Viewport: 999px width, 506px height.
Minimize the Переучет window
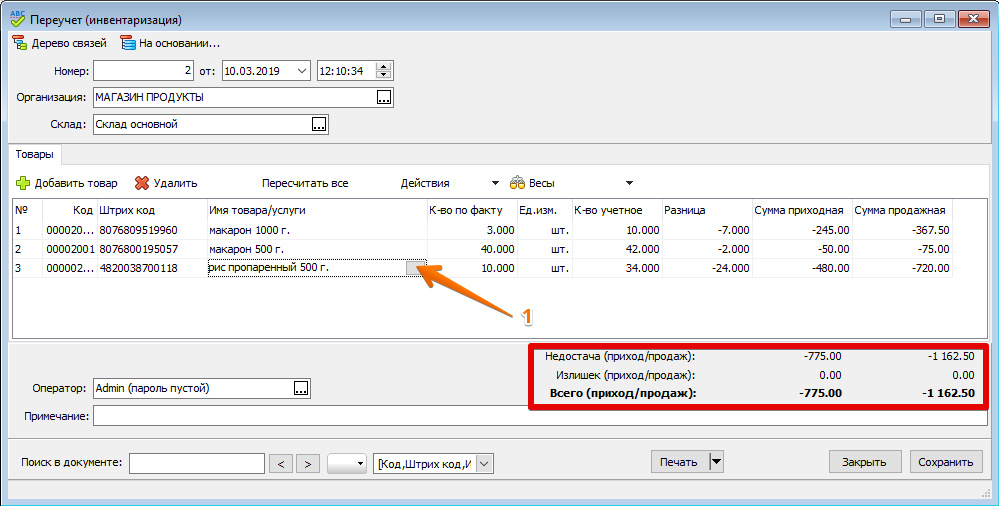tap(905, 19)
